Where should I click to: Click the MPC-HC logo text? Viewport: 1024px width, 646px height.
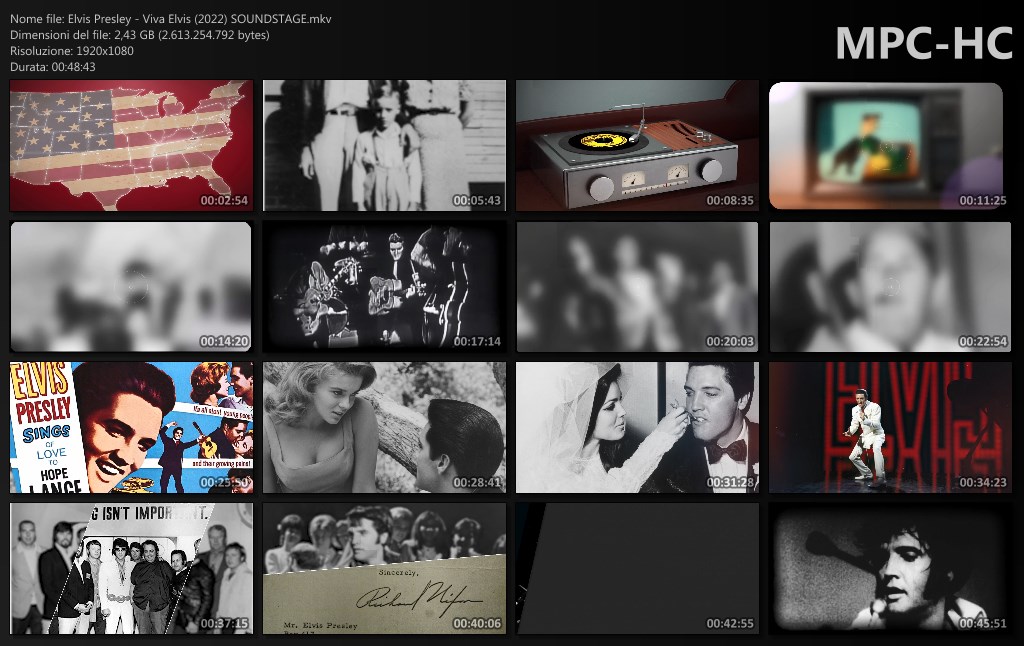click(x=923, y=43)
